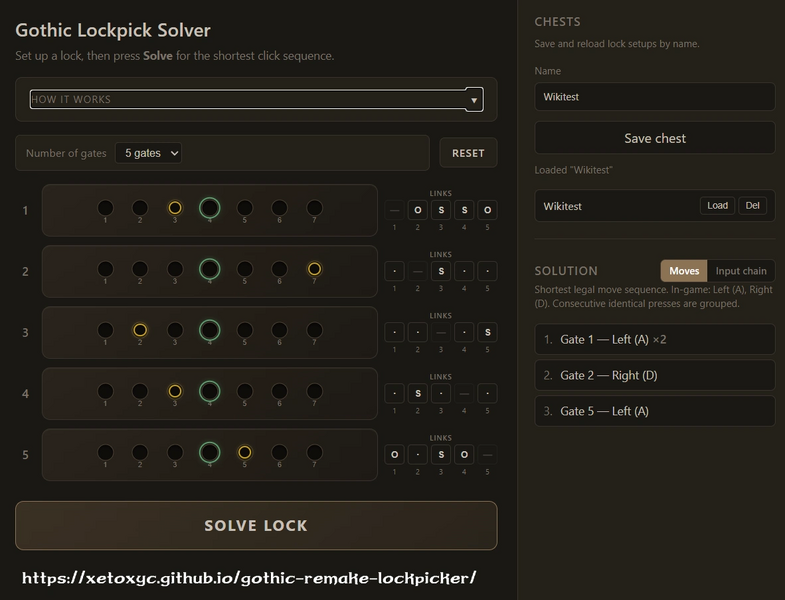The width and height of the screenshot is (785, 600).
Task: Select position 6 on gate 5
Action: point(279,452)
